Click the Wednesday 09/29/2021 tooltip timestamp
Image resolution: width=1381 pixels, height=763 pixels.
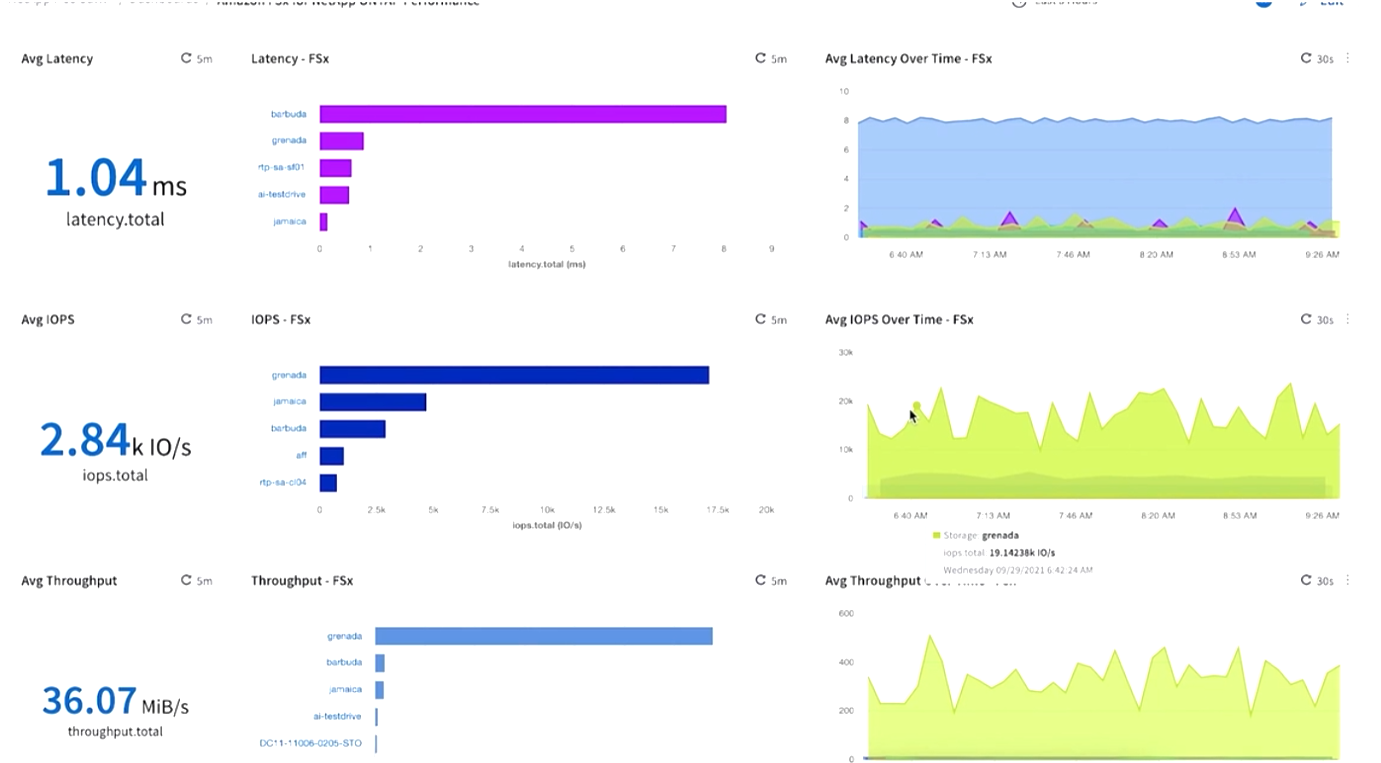tap(1018, 570)
